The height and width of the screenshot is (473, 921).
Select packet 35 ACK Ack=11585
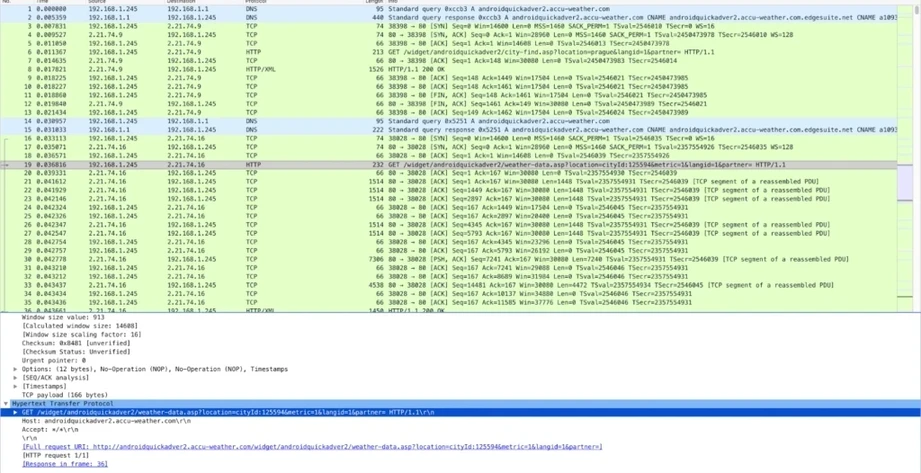point(449,303)
